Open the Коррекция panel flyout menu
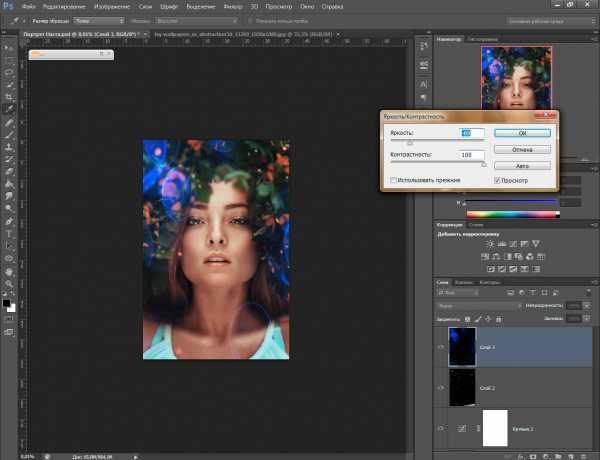The image size is (600, 460). coord(594,225)
